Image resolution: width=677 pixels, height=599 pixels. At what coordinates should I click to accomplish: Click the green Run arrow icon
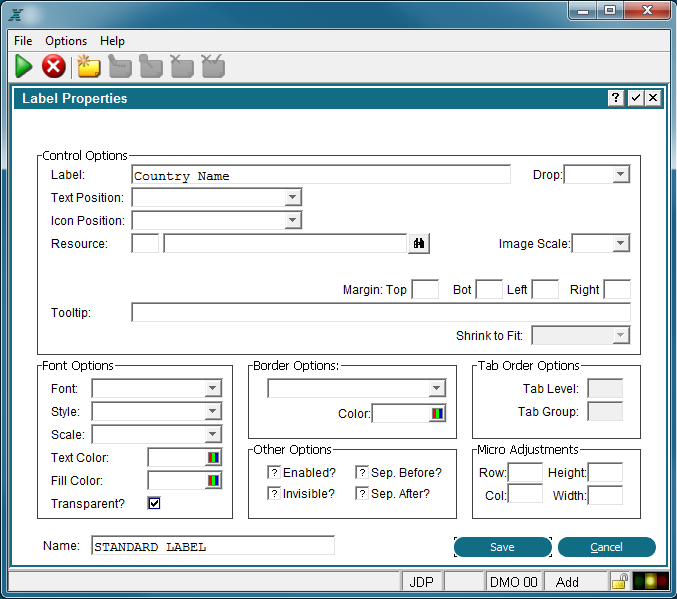pos(23,67)
